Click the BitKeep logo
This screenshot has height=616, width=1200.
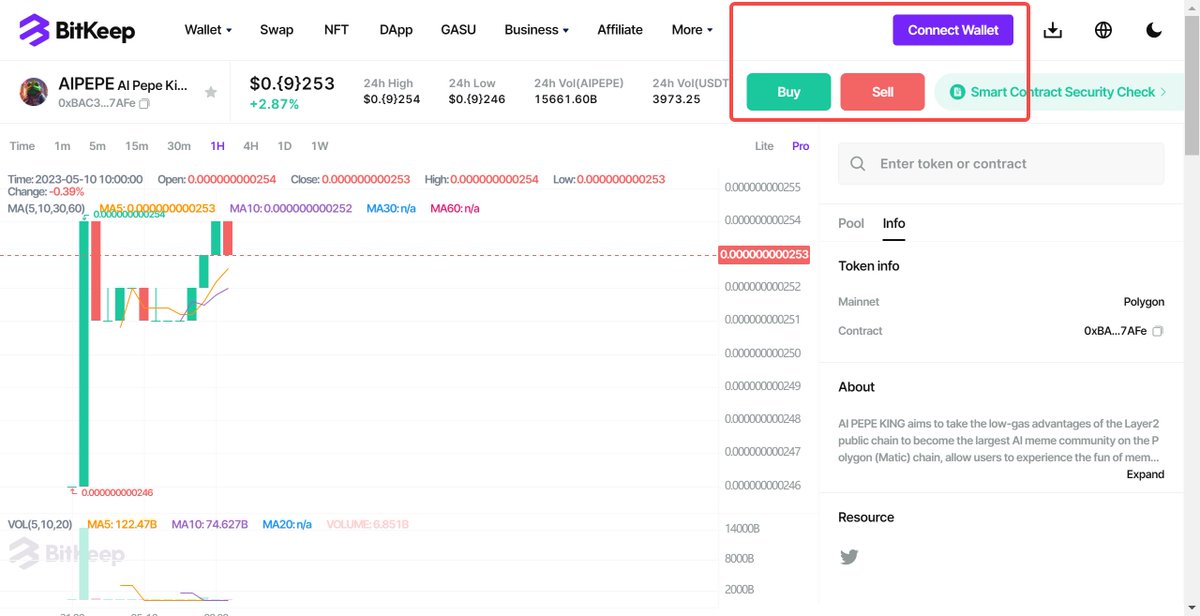77,30
